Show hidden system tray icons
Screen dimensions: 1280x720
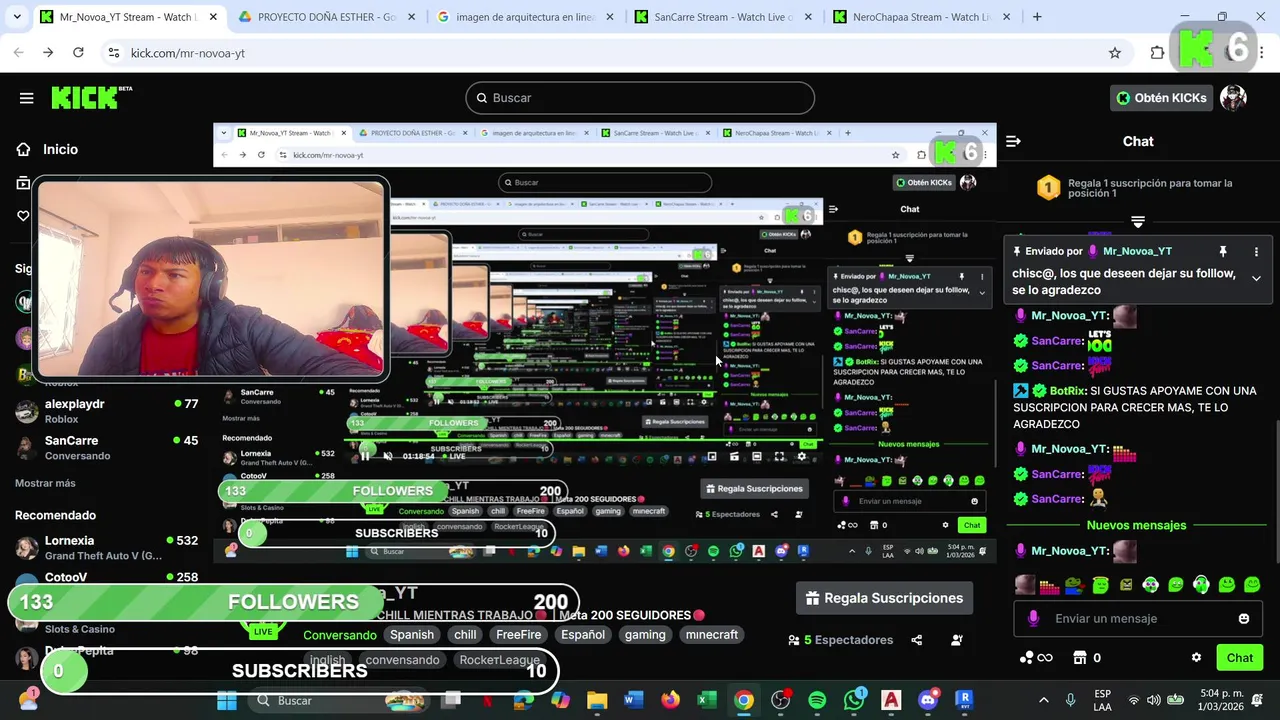(x=1043, y=701)
